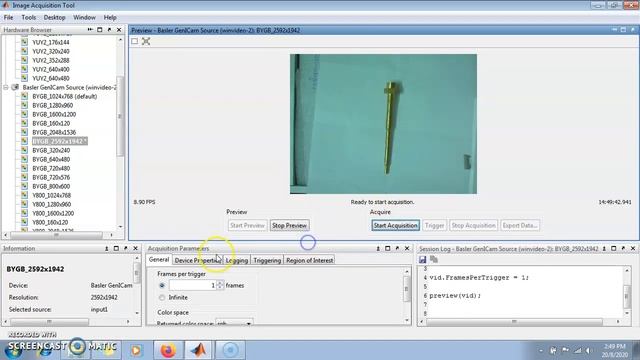
Task: Click the fit-to-window icon in Preview toolbar
Action: click(x=146, y=41)
